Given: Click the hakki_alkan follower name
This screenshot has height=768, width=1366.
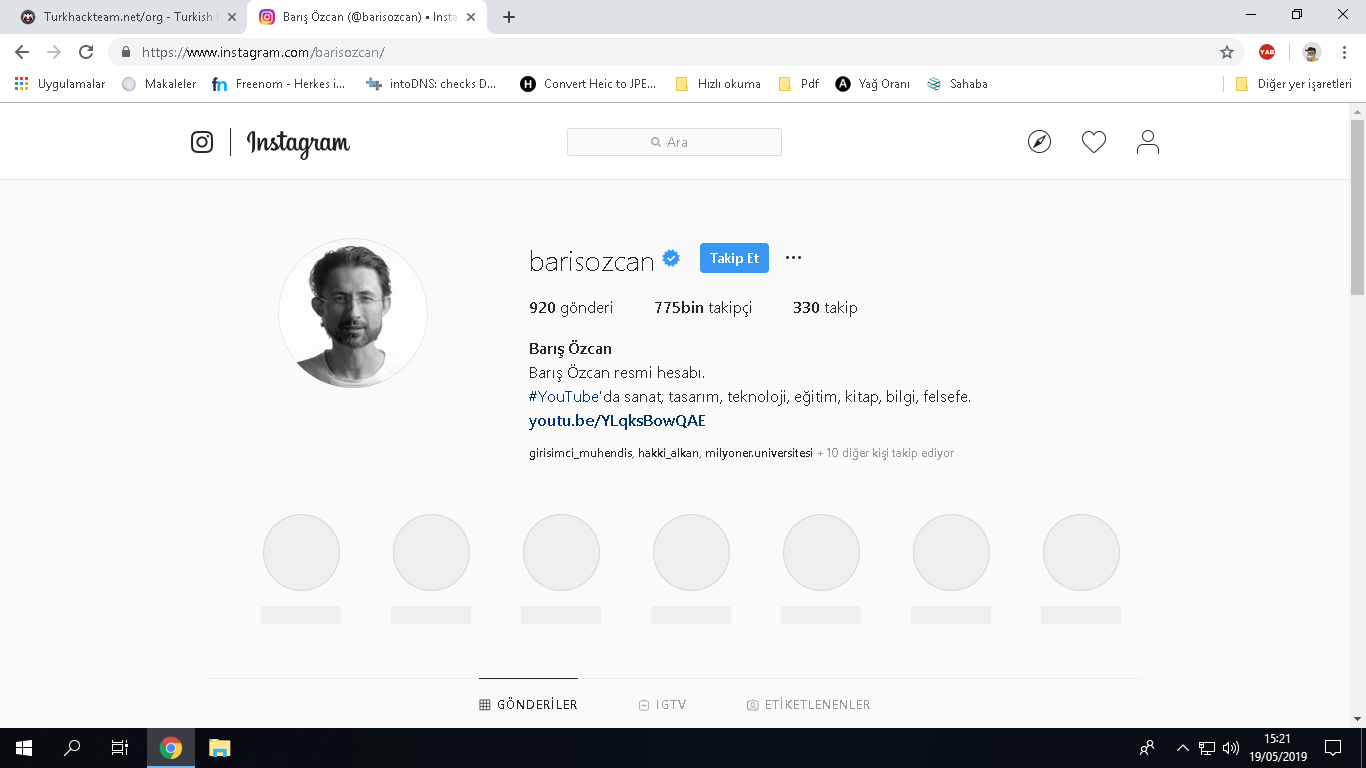Looking at the screenshot, I should (x=668, y=453).
